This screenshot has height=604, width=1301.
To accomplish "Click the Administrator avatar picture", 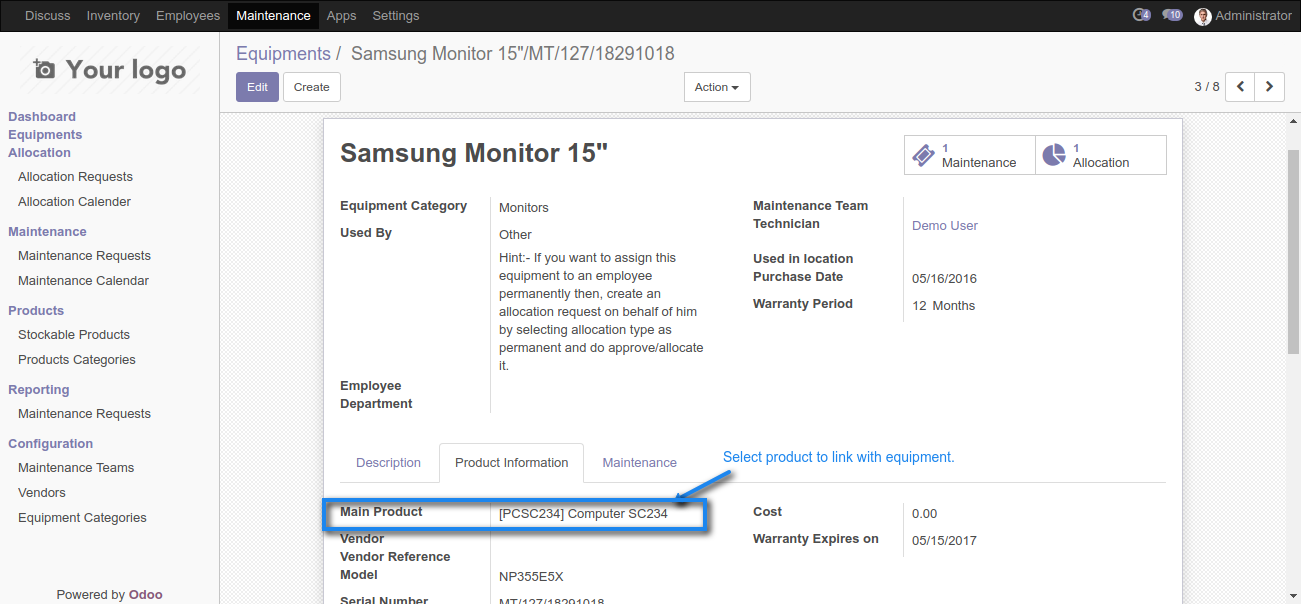I will (1203, 16).
